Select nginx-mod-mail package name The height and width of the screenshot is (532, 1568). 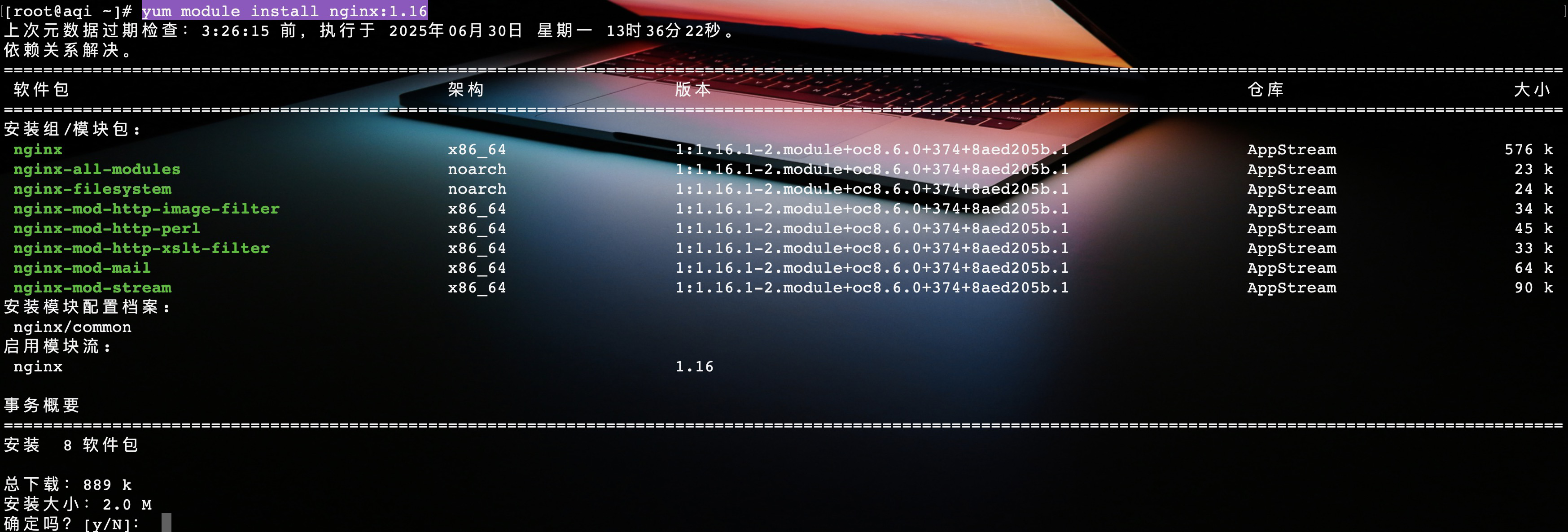(82, 267)
